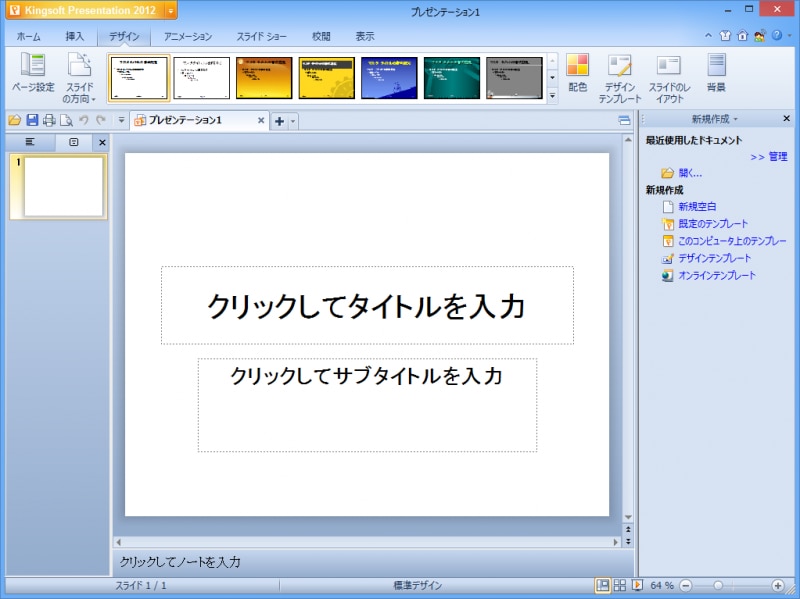Click the 開く link in the task pane
The image size is (800, 599).
tap(690, 172)
